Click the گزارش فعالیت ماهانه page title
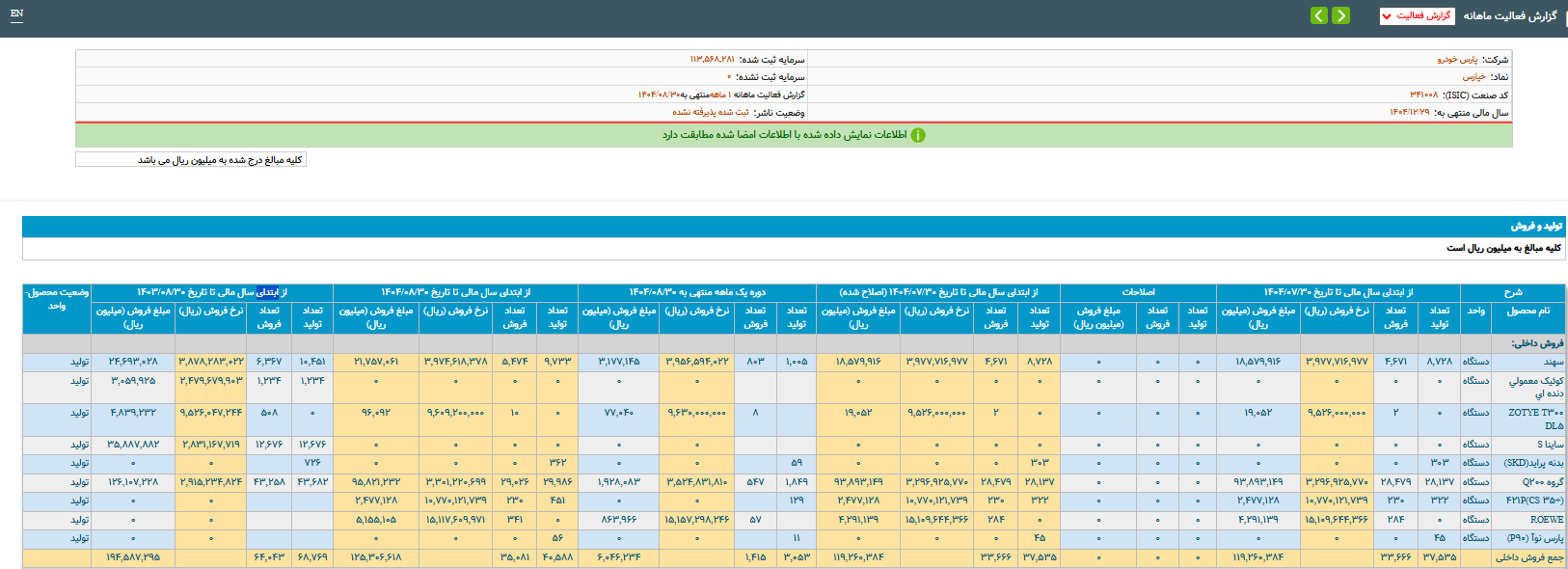This screenshot has height=569, width=1568. click(x=1509, y=15)
